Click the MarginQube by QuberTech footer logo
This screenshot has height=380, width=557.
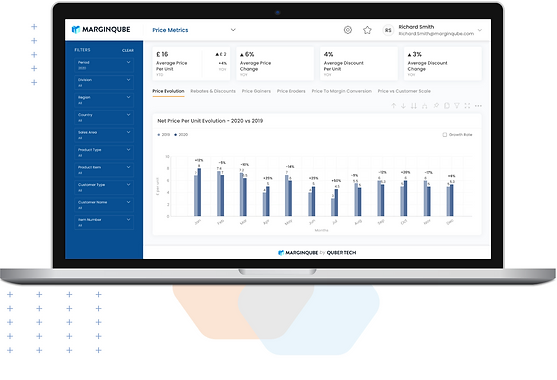pyautogui.click(x=317, y=253)
